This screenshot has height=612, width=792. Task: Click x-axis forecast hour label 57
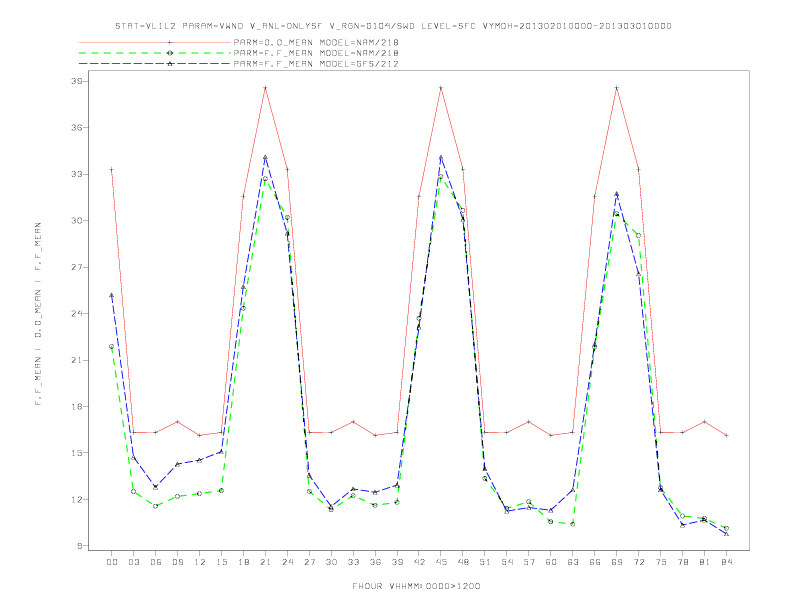pyautogui.click(x=529, y=562)
